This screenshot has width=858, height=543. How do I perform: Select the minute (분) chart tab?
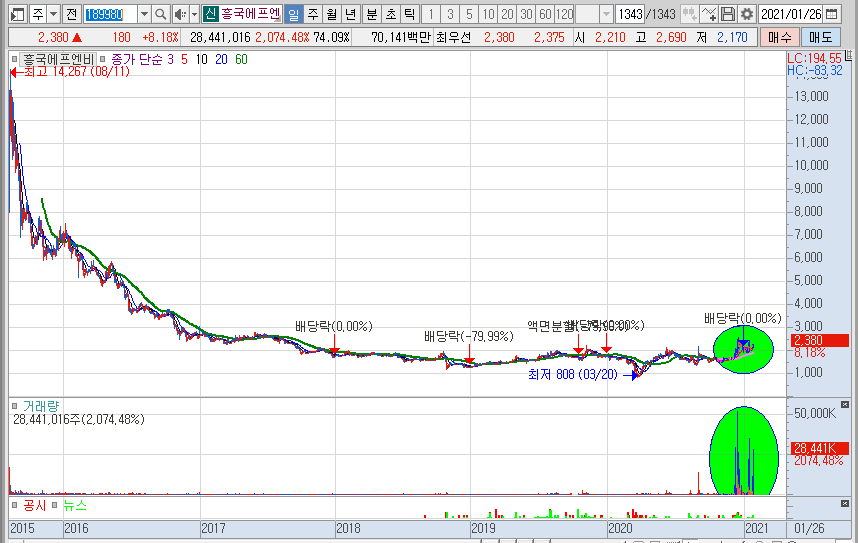point(372,14)
